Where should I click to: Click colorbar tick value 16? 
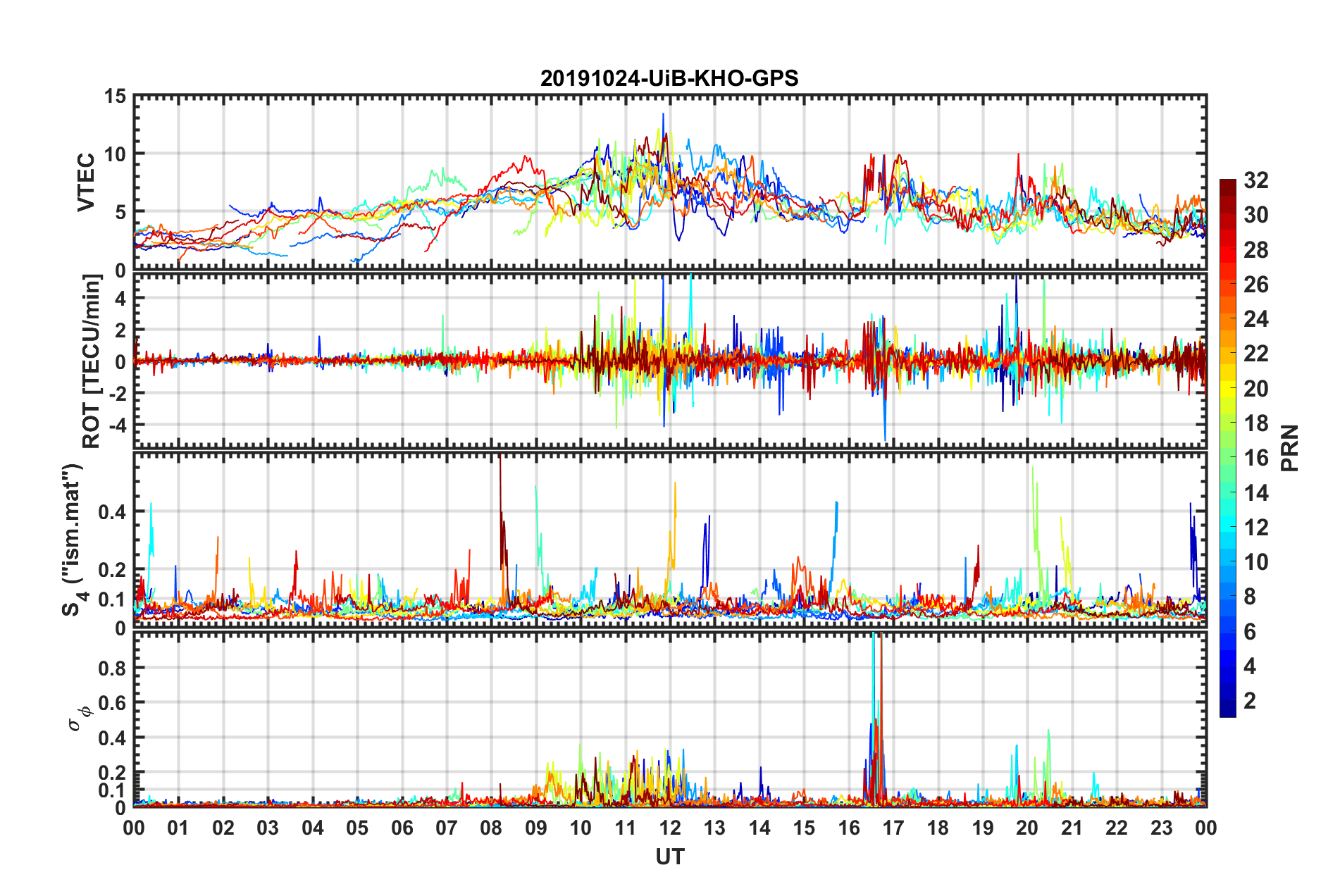(x=1255, y=458)
